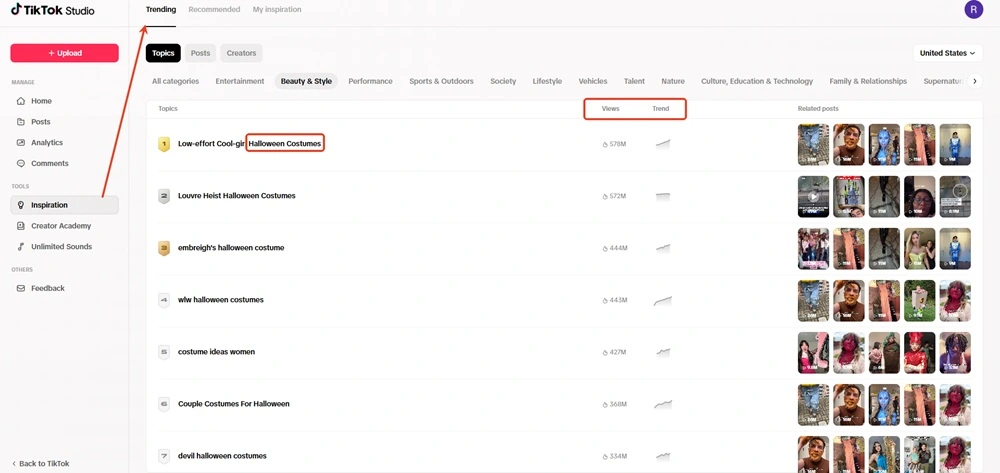Click flame icon beside 444M views
The height and width of the screenshot is (473, 1000).
point(605,248)
